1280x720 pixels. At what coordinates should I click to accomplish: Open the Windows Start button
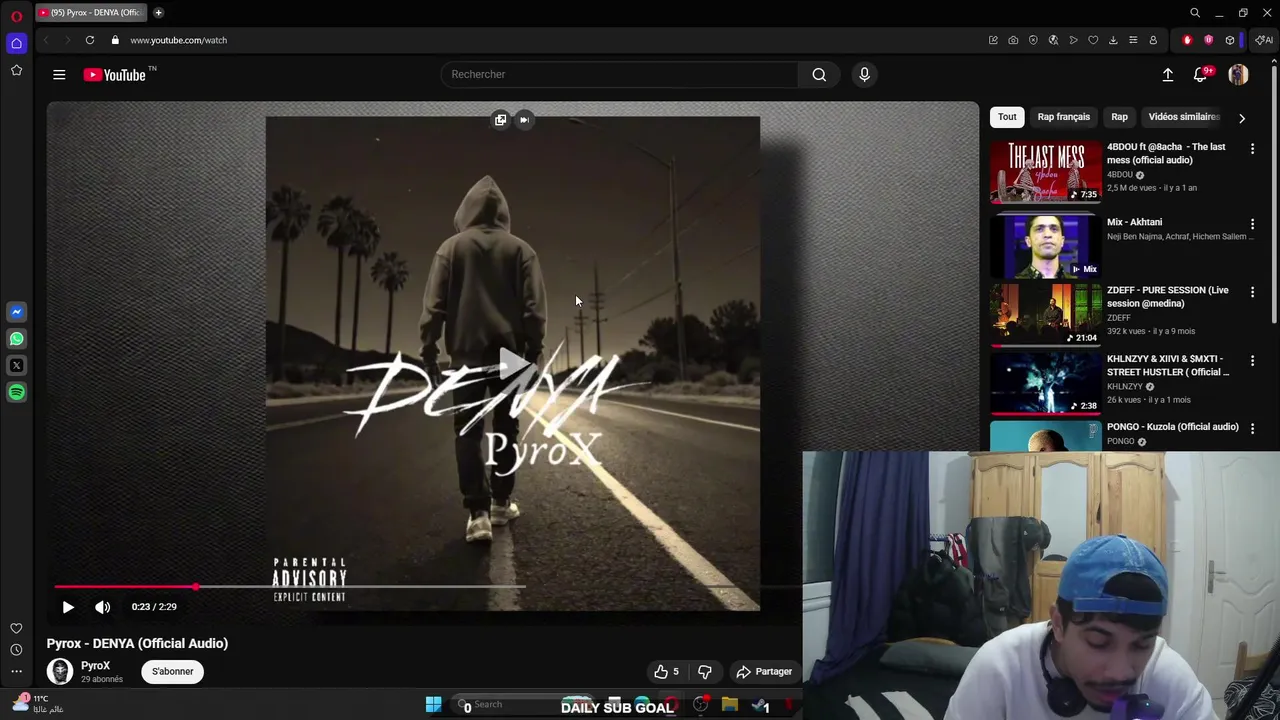pyautogui.click(x=433, y=705)
